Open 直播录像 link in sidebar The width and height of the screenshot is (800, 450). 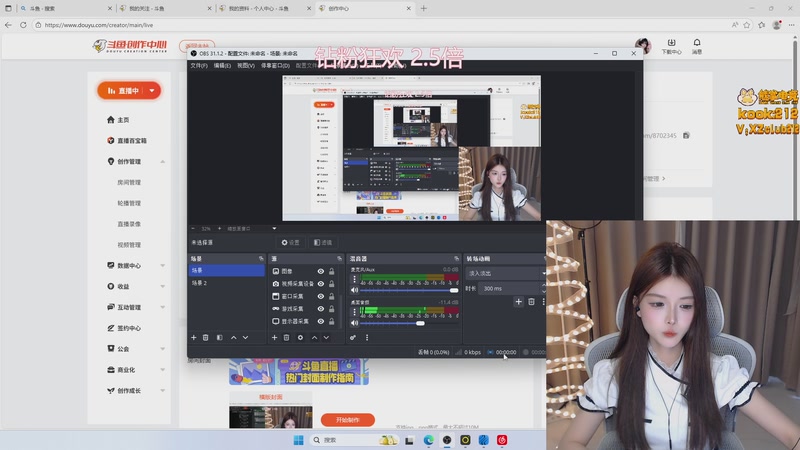pyautogui.click(x=129, y=224)
